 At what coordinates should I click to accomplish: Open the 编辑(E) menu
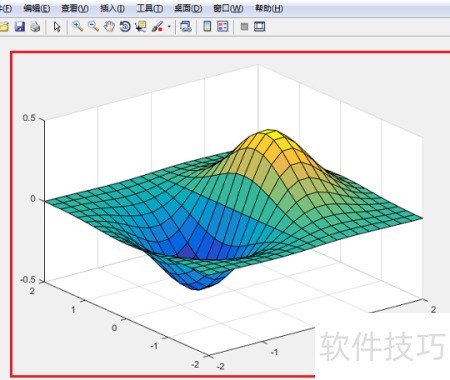tap(37, 8)
